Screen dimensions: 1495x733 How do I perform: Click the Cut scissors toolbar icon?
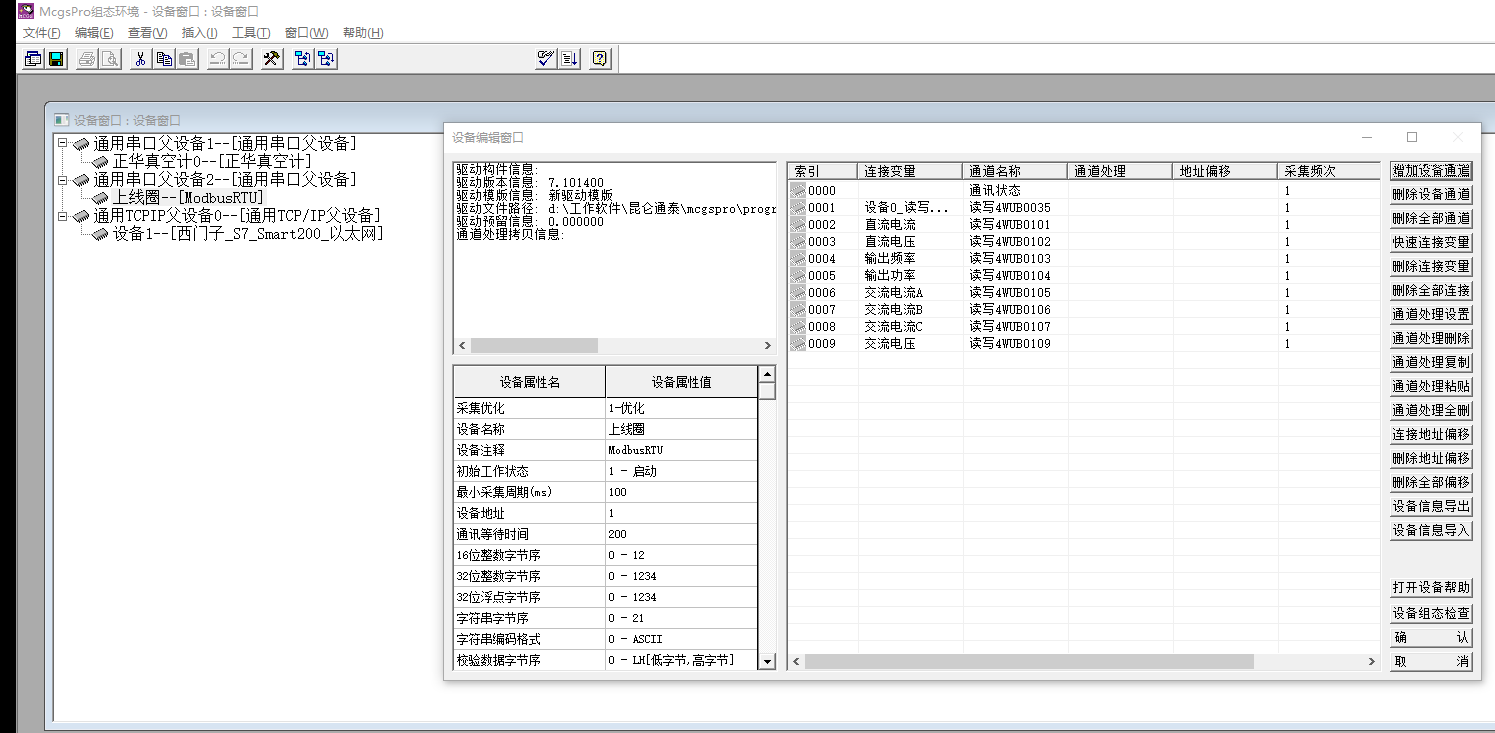click(141, 59)
